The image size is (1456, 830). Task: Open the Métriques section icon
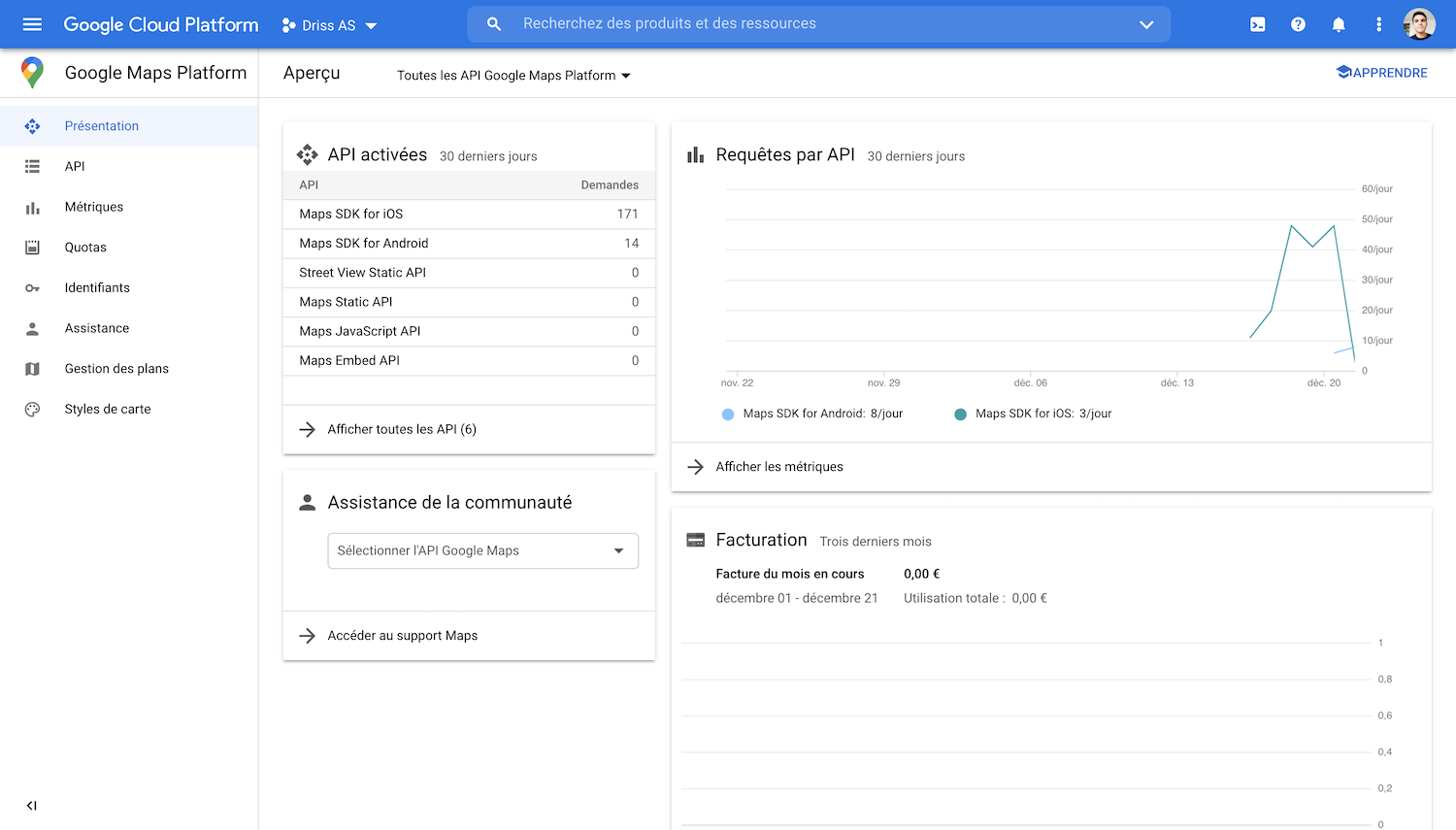[32, 207]
